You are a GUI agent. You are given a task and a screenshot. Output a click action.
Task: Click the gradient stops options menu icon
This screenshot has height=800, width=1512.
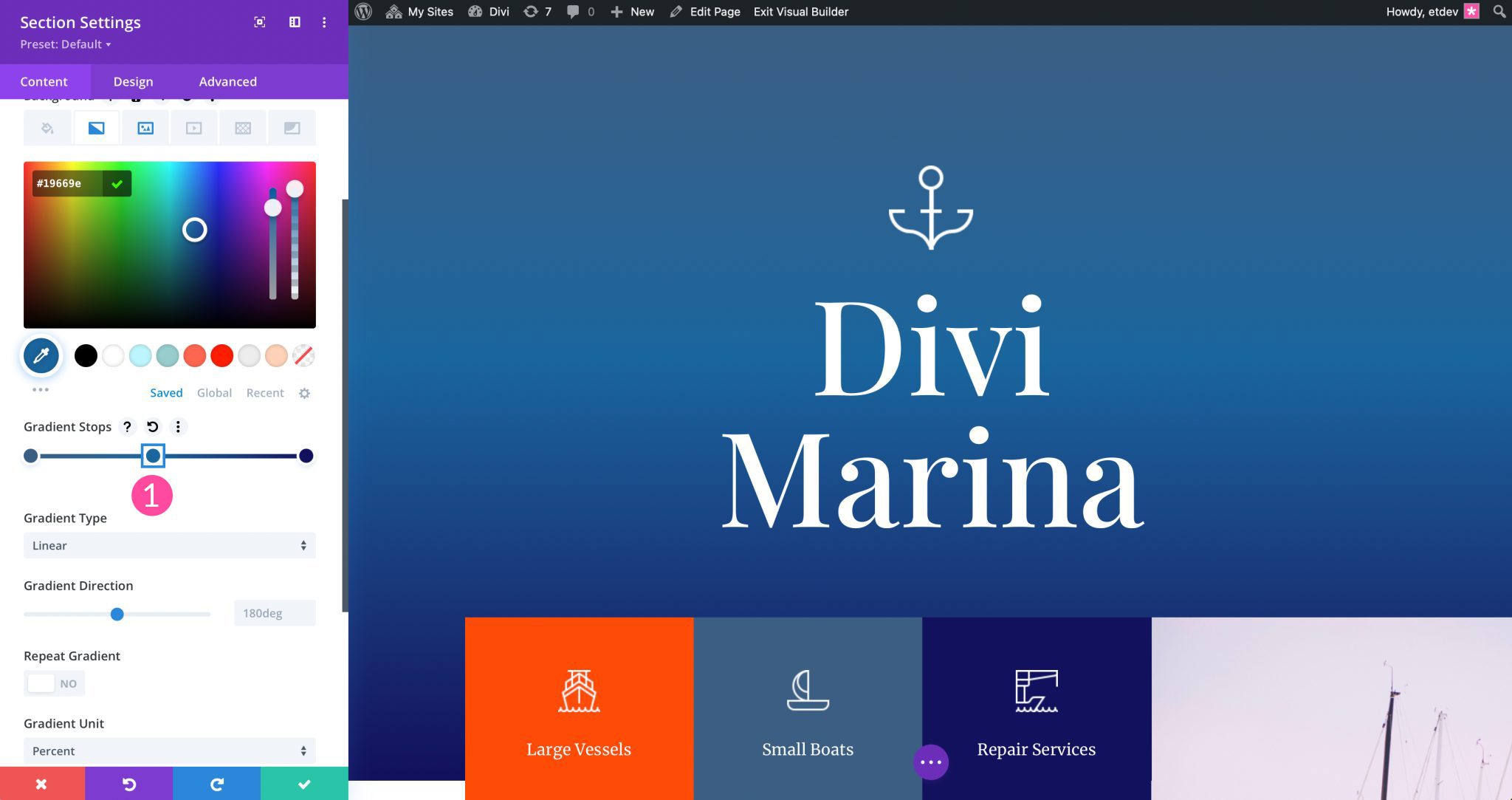click(x=177, y=427)
